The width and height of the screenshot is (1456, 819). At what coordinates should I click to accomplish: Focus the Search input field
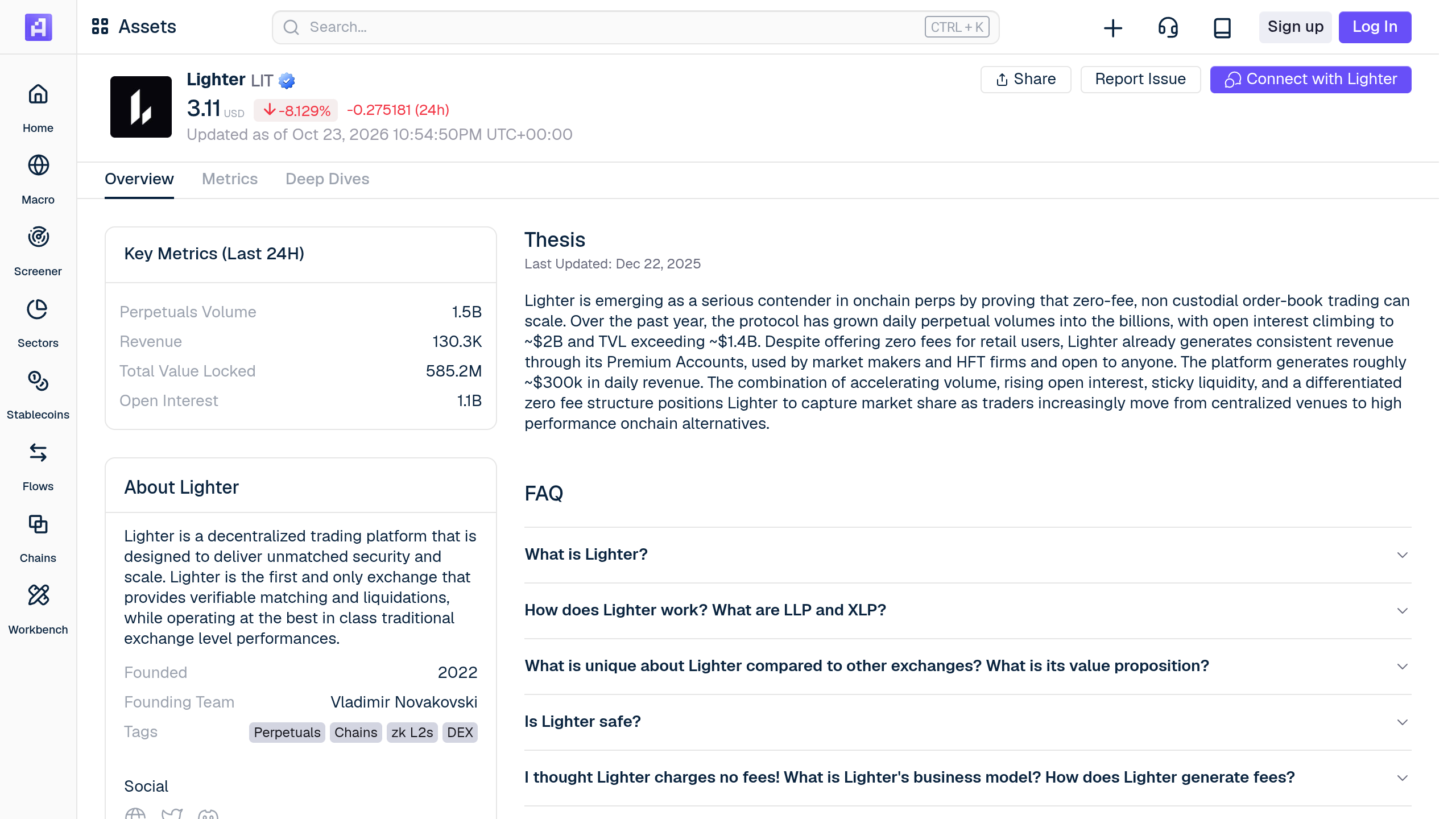tap(636, 27)
